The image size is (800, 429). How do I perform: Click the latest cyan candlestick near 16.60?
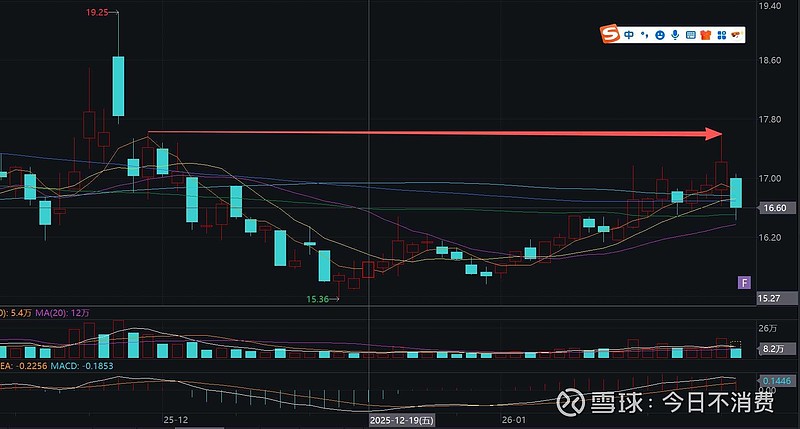(x=736, y=193)
